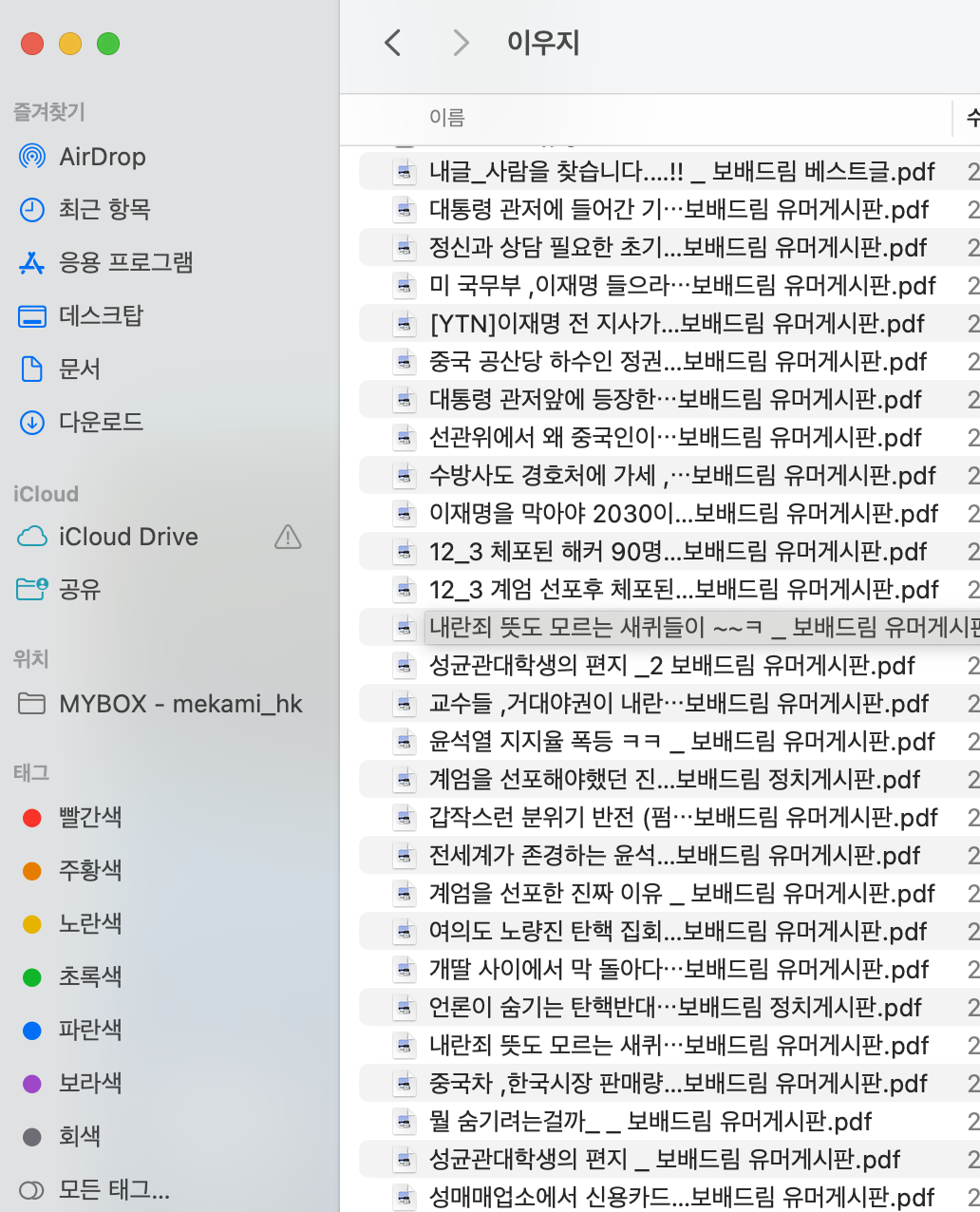Select file [YTN]이재명 전 지사가...pdf
Viewport: 980px width, 1212px height.
tap(677, 324)
